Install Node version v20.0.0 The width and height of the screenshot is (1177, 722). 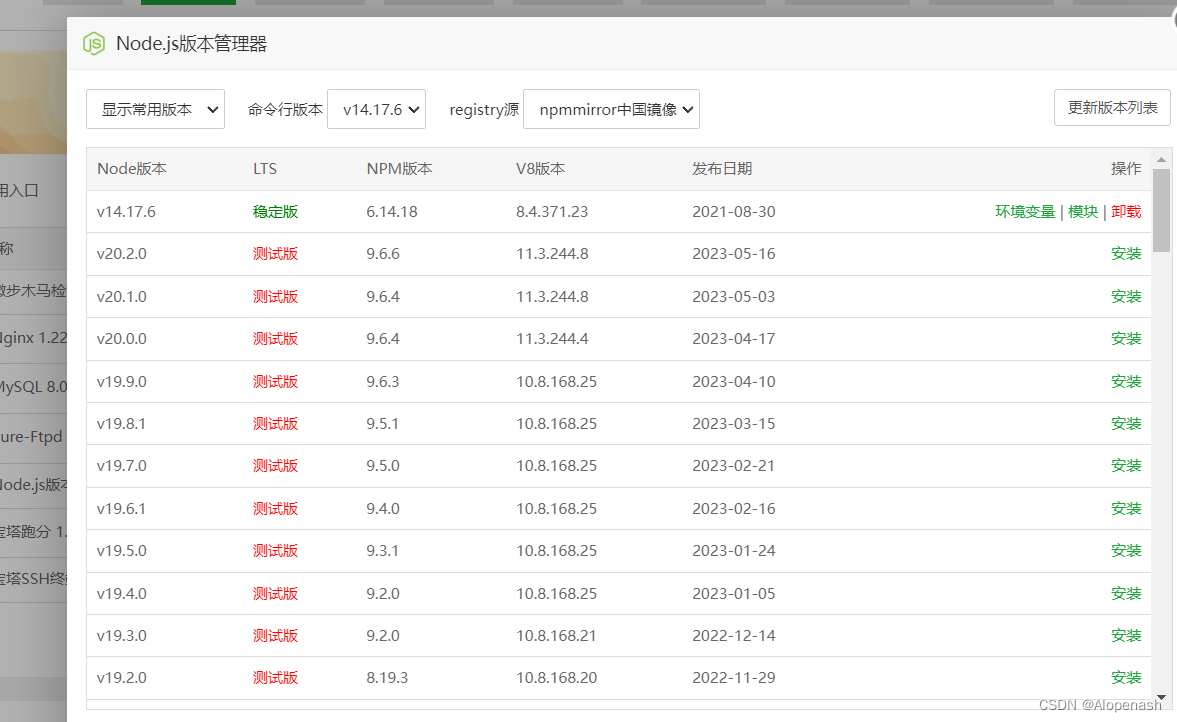pos(1126,338)
